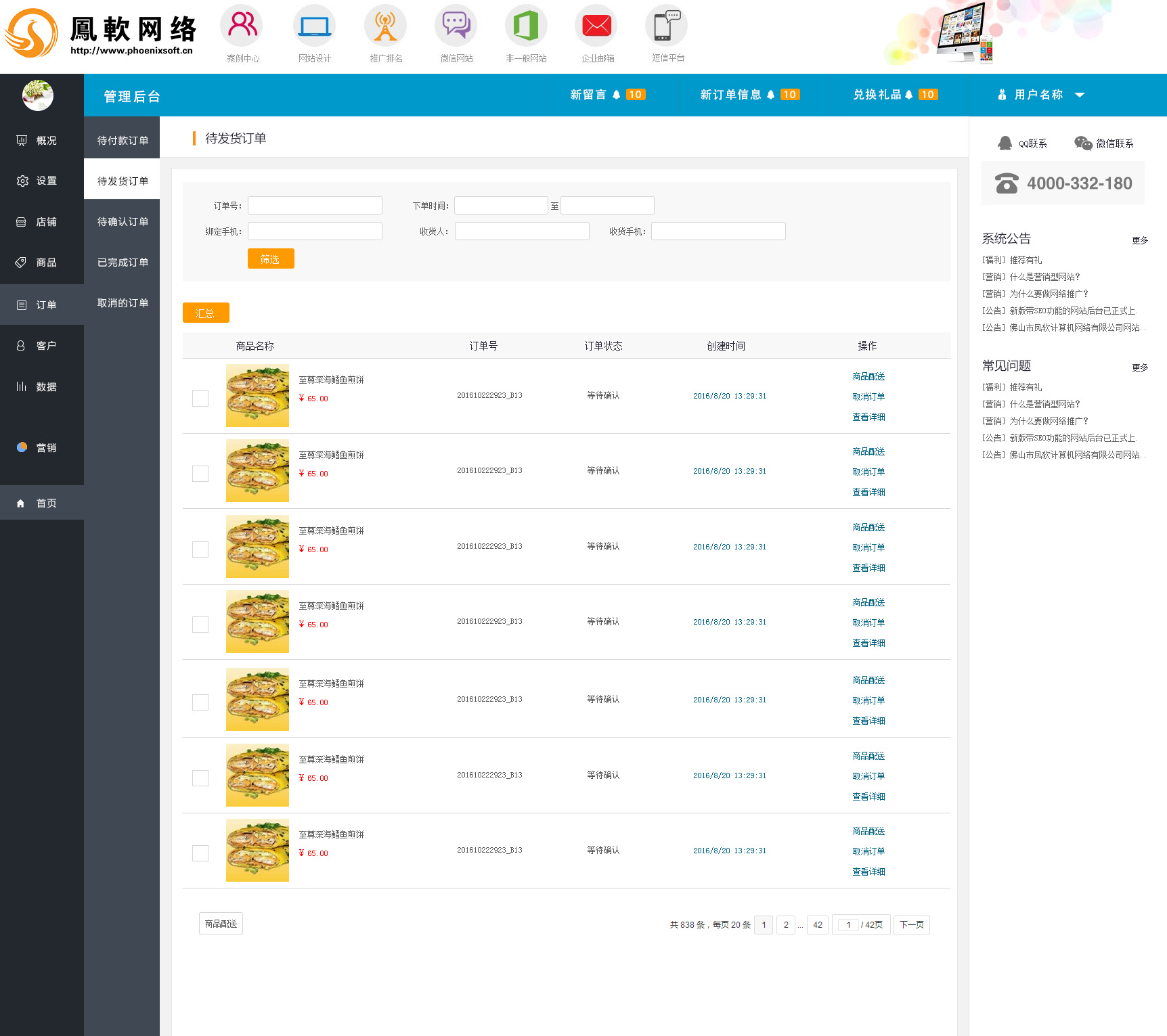Select the 微信网站 chat bubble icon

456,26
